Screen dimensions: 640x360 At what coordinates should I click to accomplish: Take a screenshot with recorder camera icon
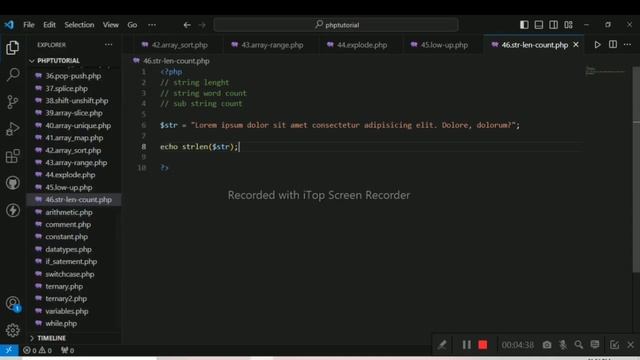(547, 345)
